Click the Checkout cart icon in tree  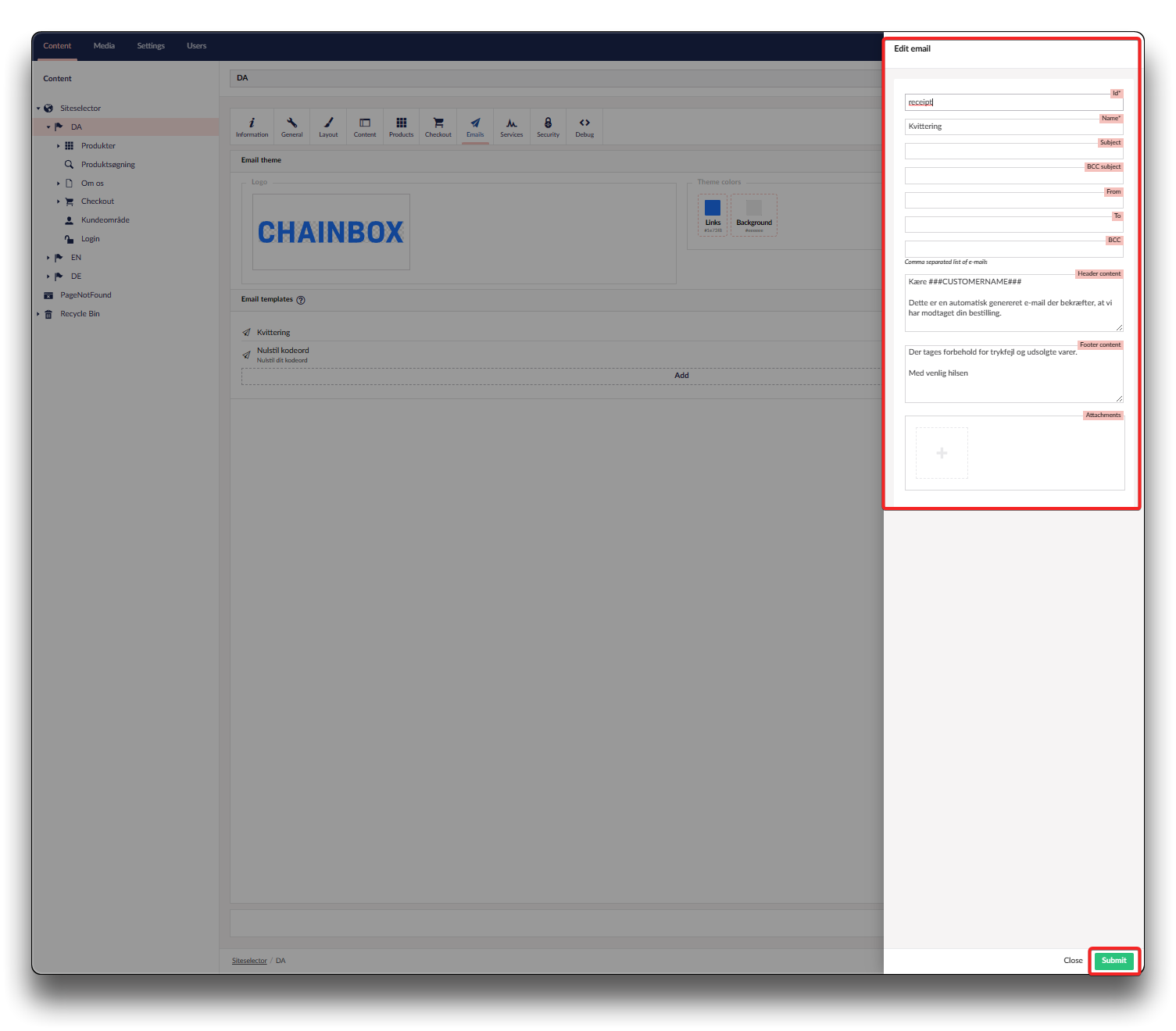pyautogui.click(x=69, y=202)
